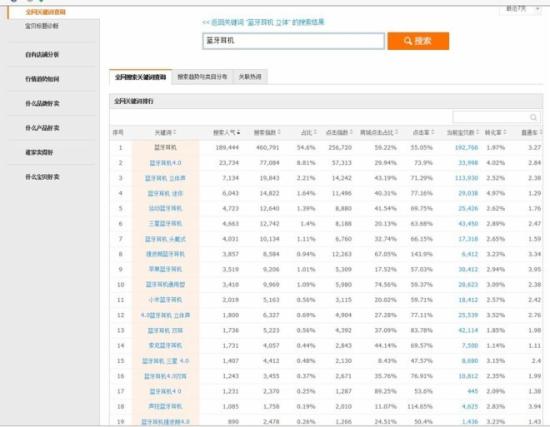
Task: Sort by 占比 column header arrows
Action: point(315,132)
